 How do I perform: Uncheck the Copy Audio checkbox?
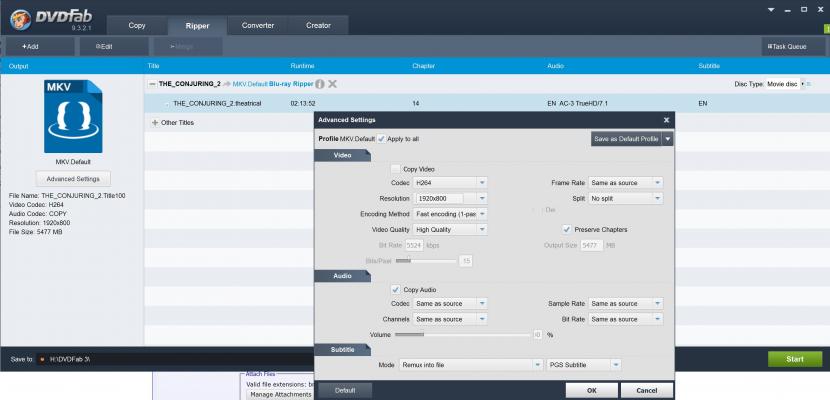[x=396, y=290]
